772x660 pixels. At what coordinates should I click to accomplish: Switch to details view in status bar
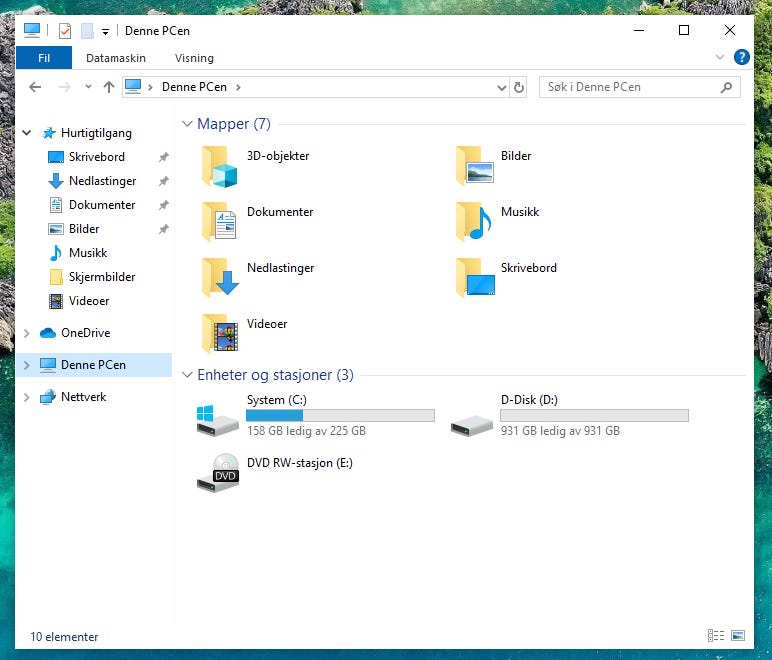coord(716,635)
